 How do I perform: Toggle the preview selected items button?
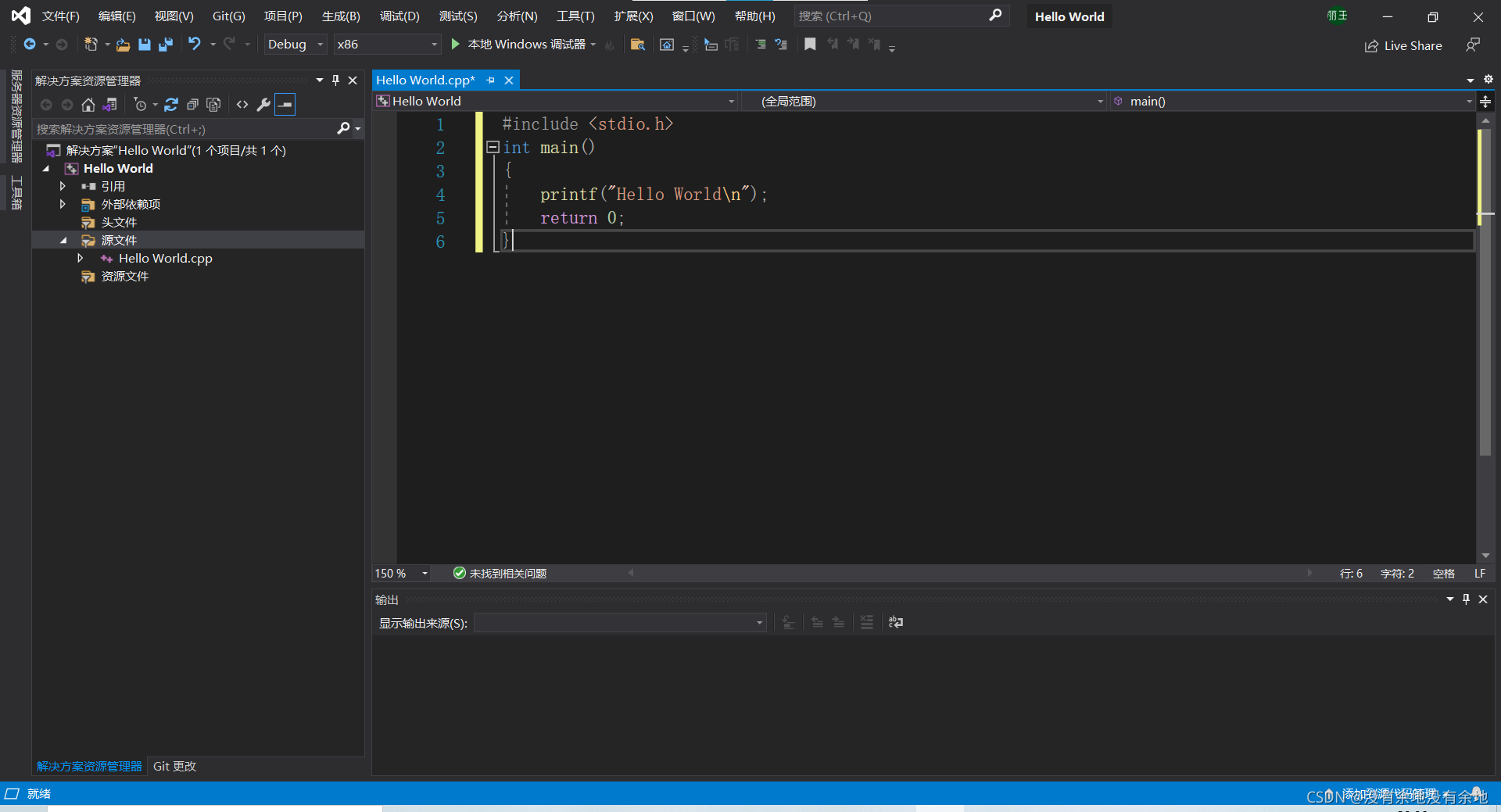pos(285,105)
